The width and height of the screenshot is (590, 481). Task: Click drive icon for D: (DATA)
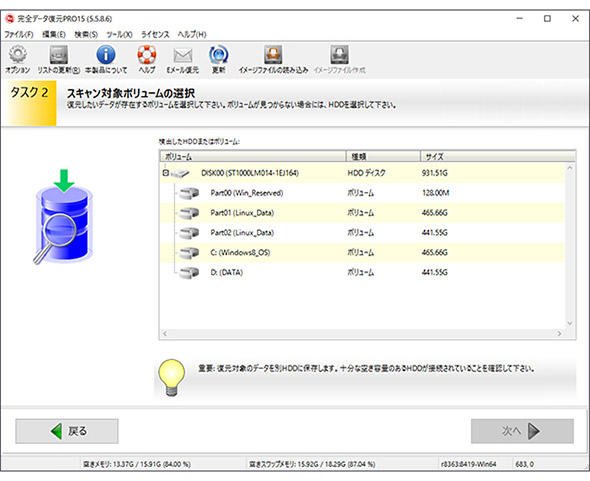189,273
